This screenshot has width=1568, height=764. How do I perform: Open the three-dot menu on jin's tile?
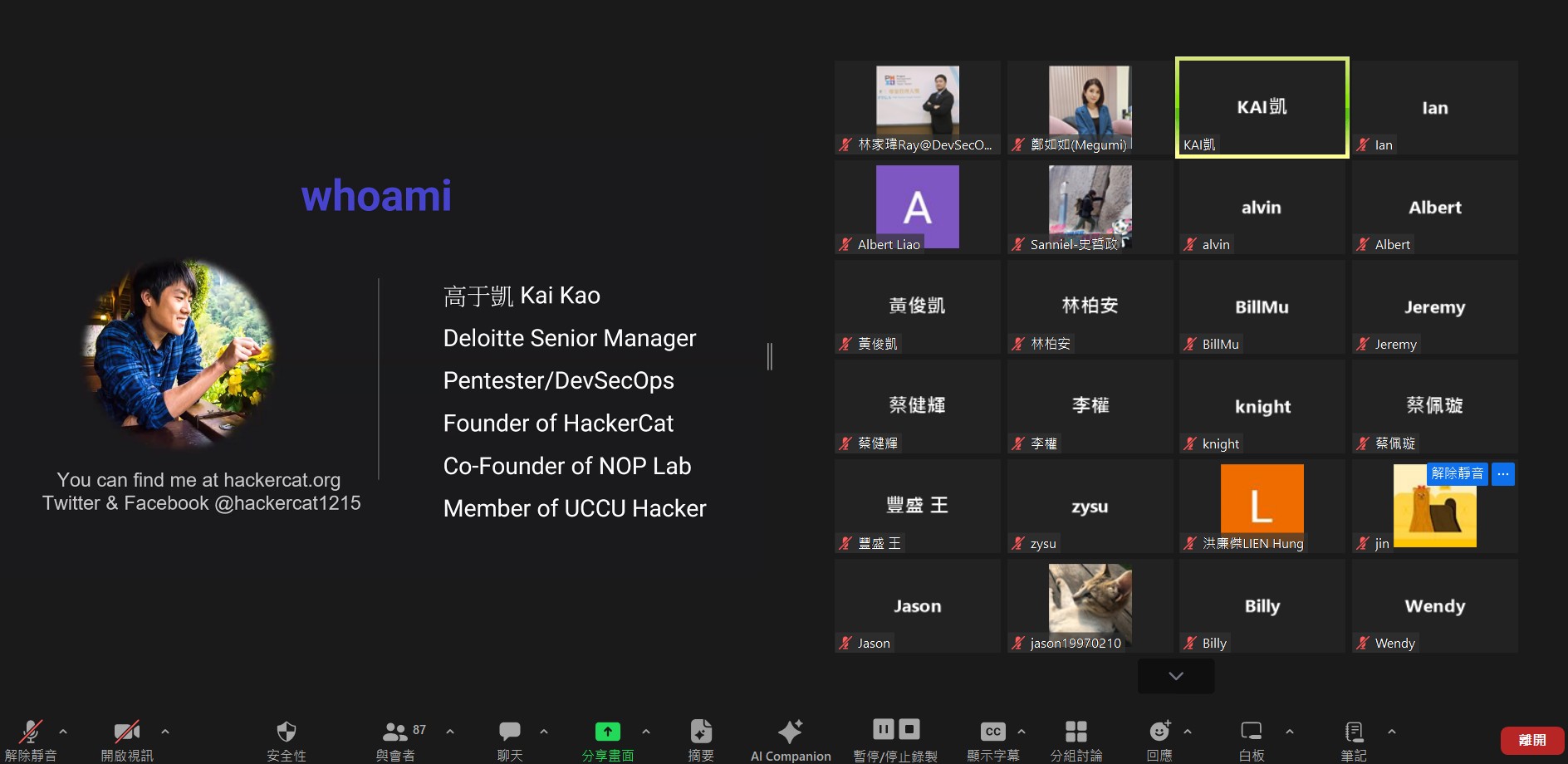[x=1503, y=474]
